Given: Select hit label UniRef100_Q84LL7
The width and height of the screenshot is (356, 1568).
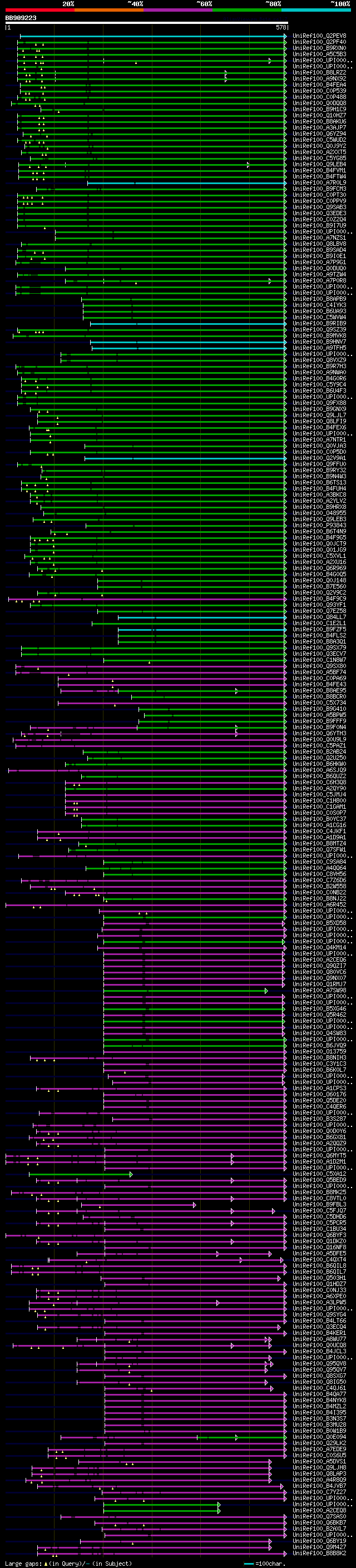Looking at the screenshot, I should [x=319, y=617].
